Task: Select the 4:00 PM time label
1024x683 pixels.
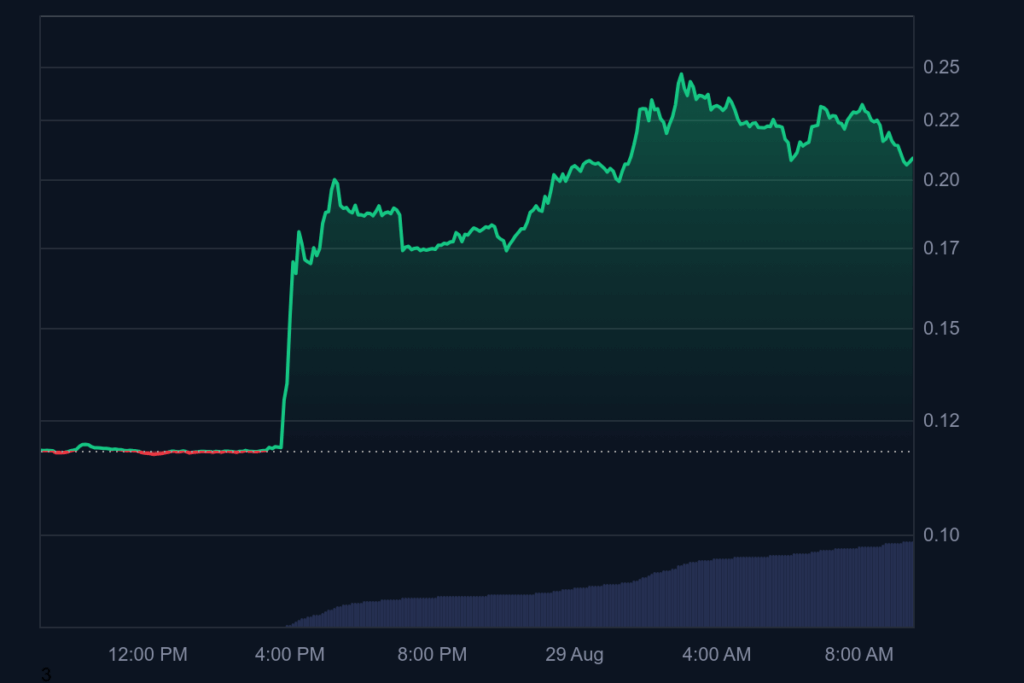Action: point(289,654)
